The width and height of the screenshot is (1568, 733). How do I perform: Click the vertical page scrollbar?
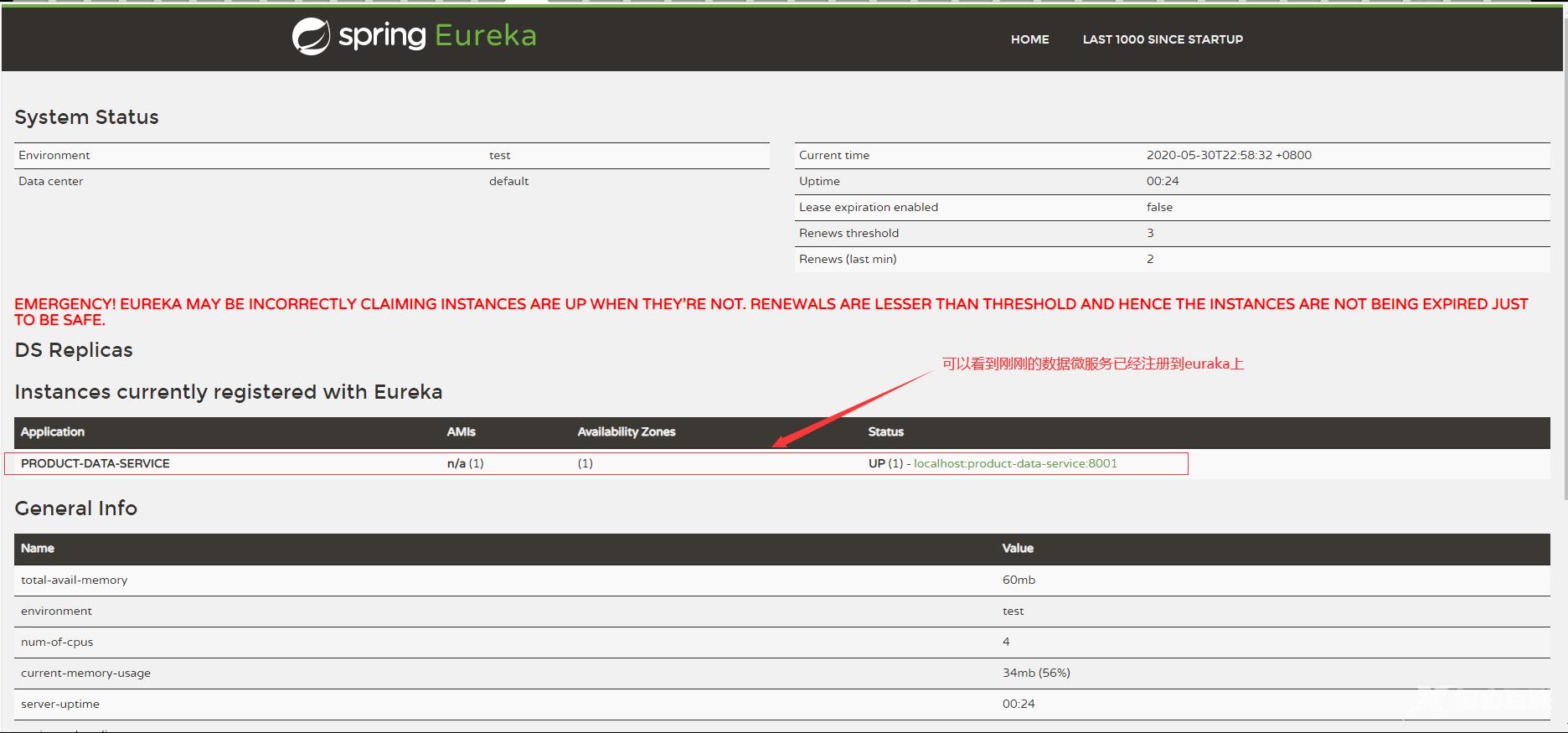(x=1563, y=251)
